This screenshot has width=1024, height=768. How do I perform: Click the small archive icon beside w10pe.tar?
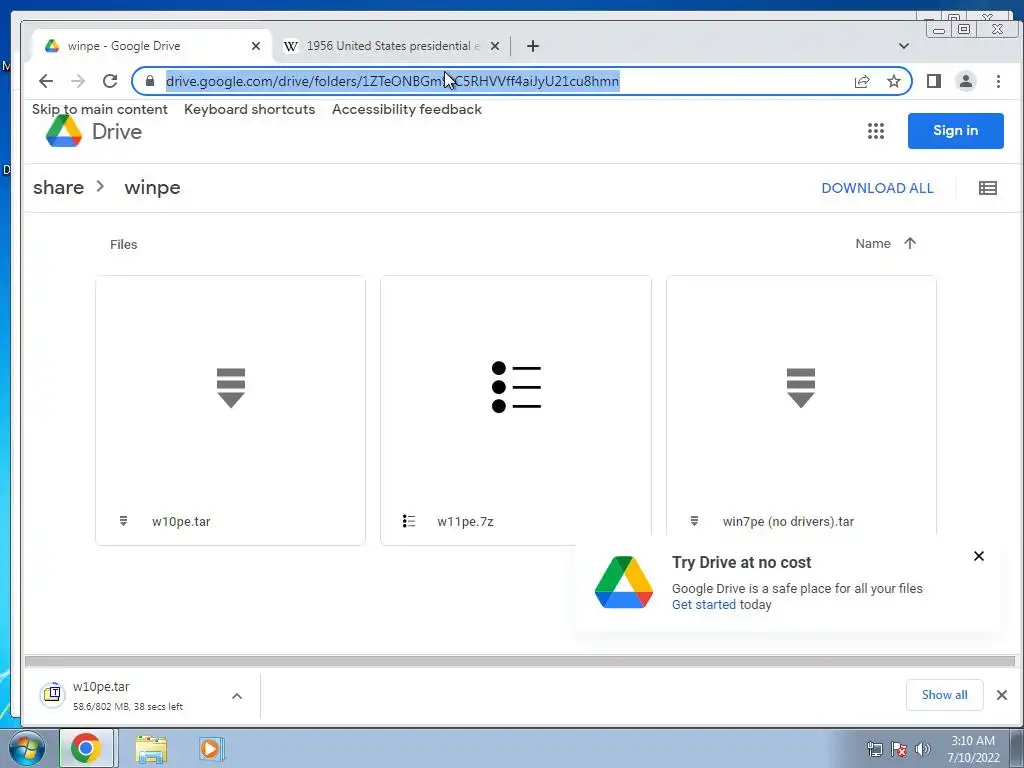[x=123, y=521]
